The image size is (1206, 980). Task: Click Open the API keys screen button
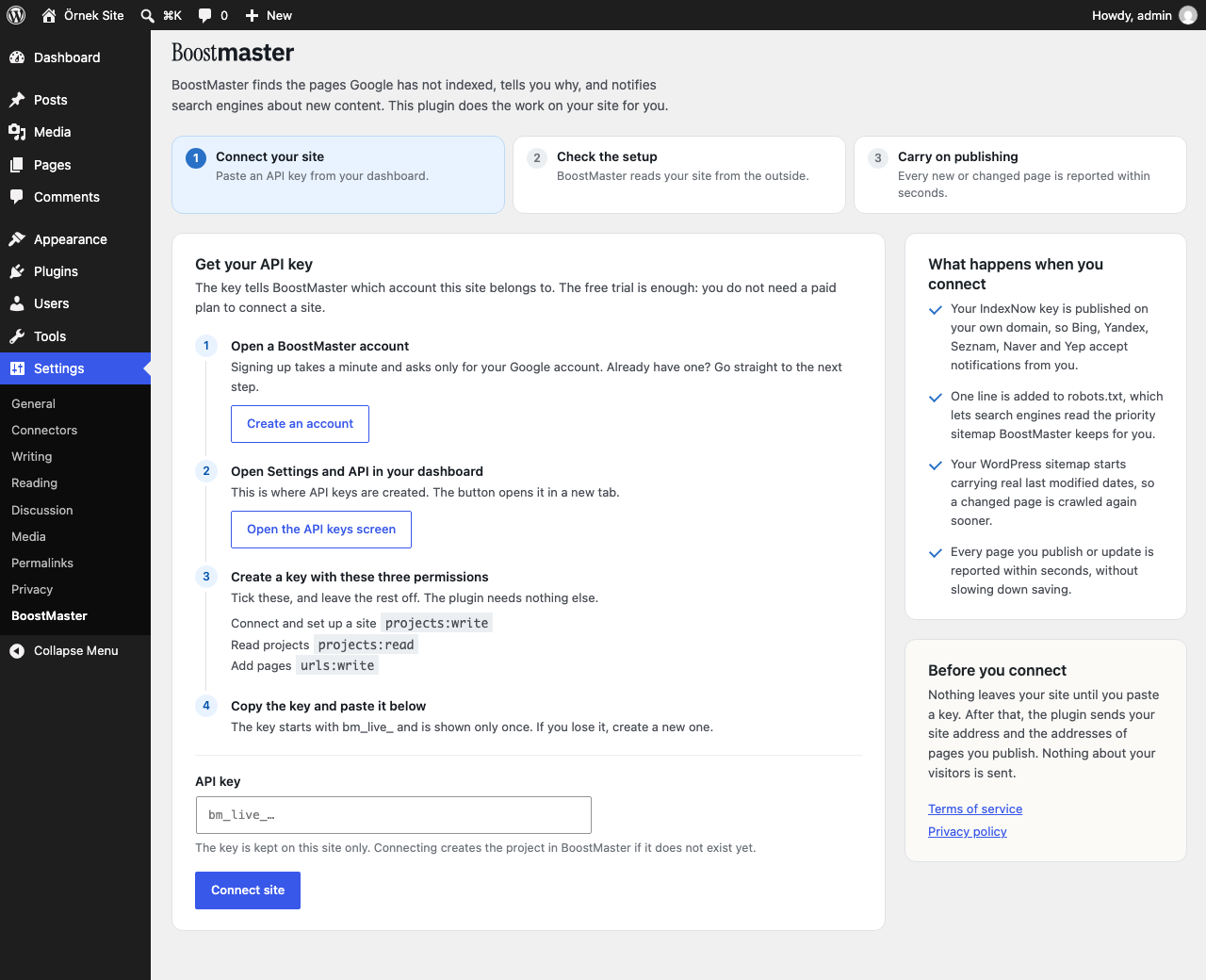(x=321, y=530)
